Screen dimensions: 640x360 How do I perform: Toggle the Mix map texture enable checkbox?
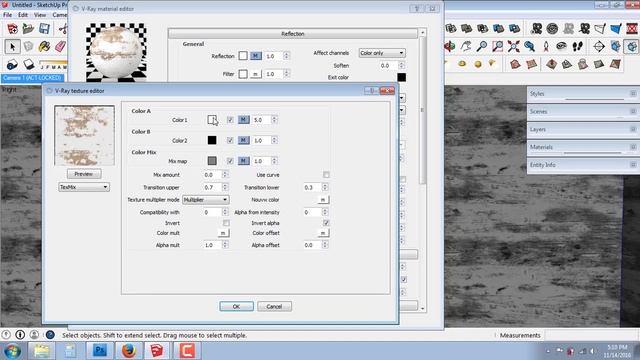(230, 161)
